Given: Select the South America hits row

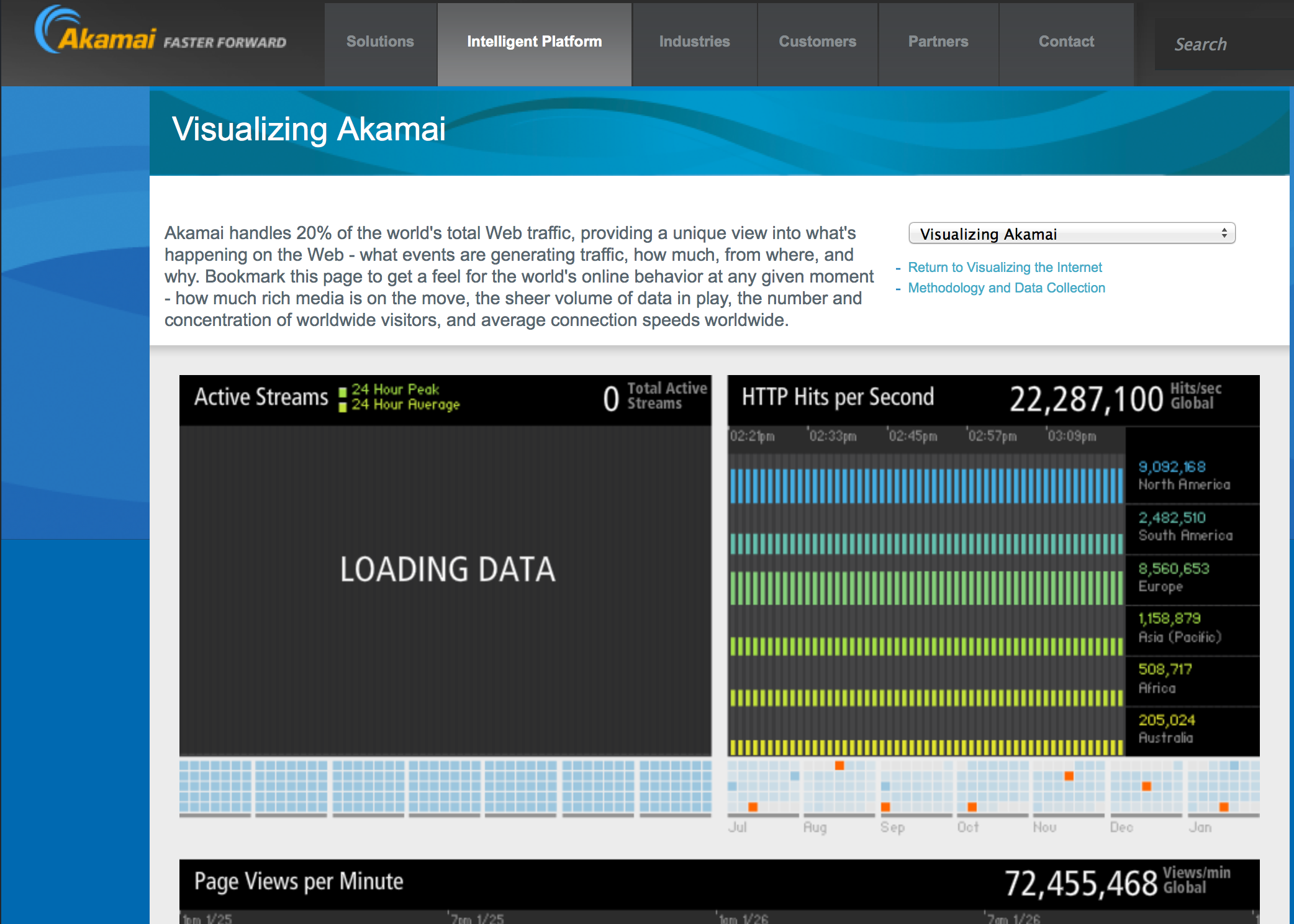Looking at the screenshot, I should pos(993,529).
